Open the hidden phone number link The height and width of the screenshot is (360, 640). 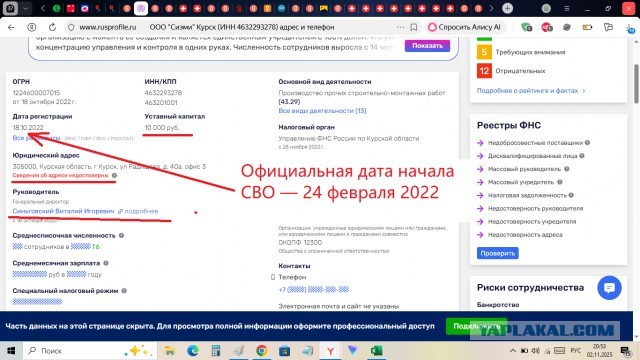click(313, 289)
